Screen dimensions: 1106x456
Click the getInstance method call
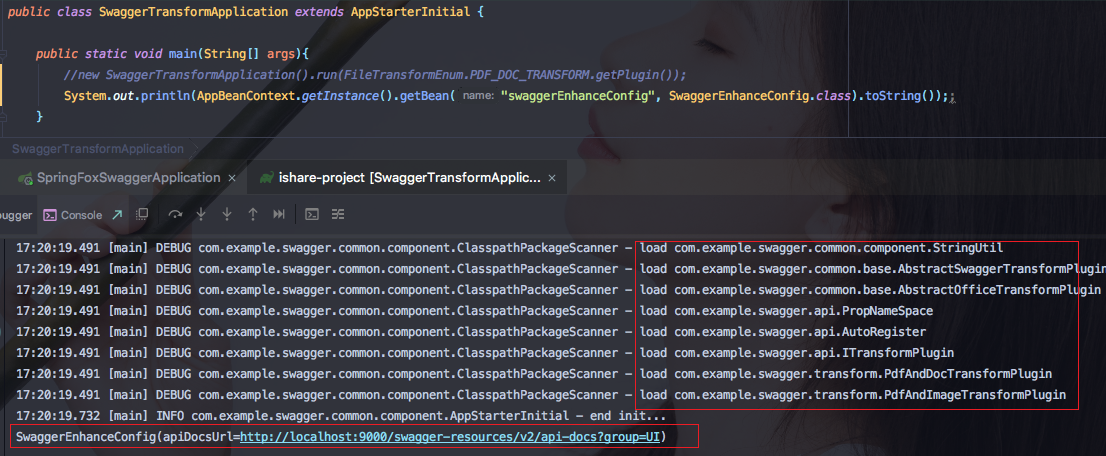(x=340, y=96)
